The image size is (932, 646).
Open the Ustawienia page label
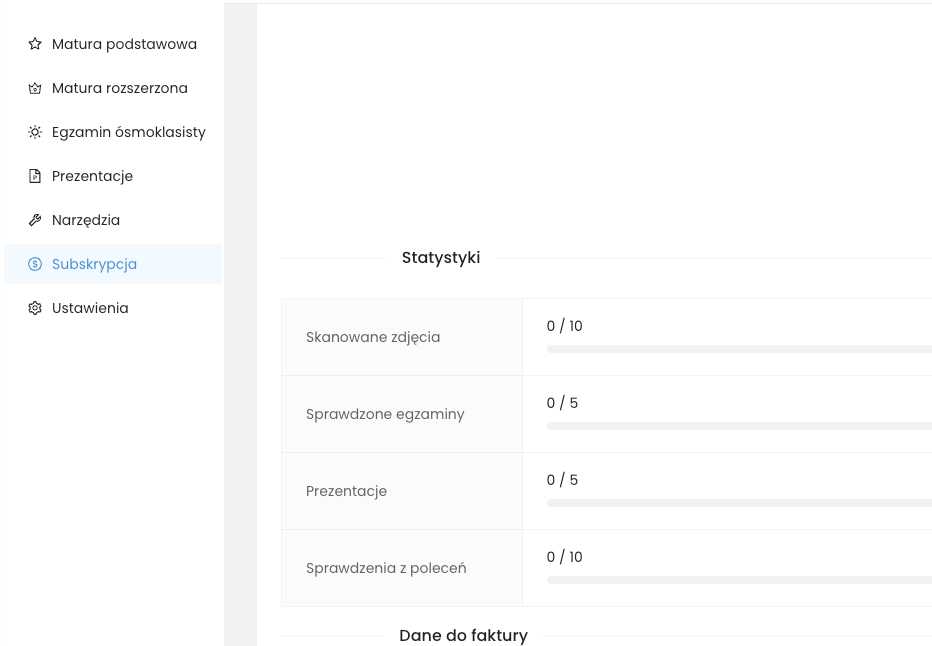point(90,308)
